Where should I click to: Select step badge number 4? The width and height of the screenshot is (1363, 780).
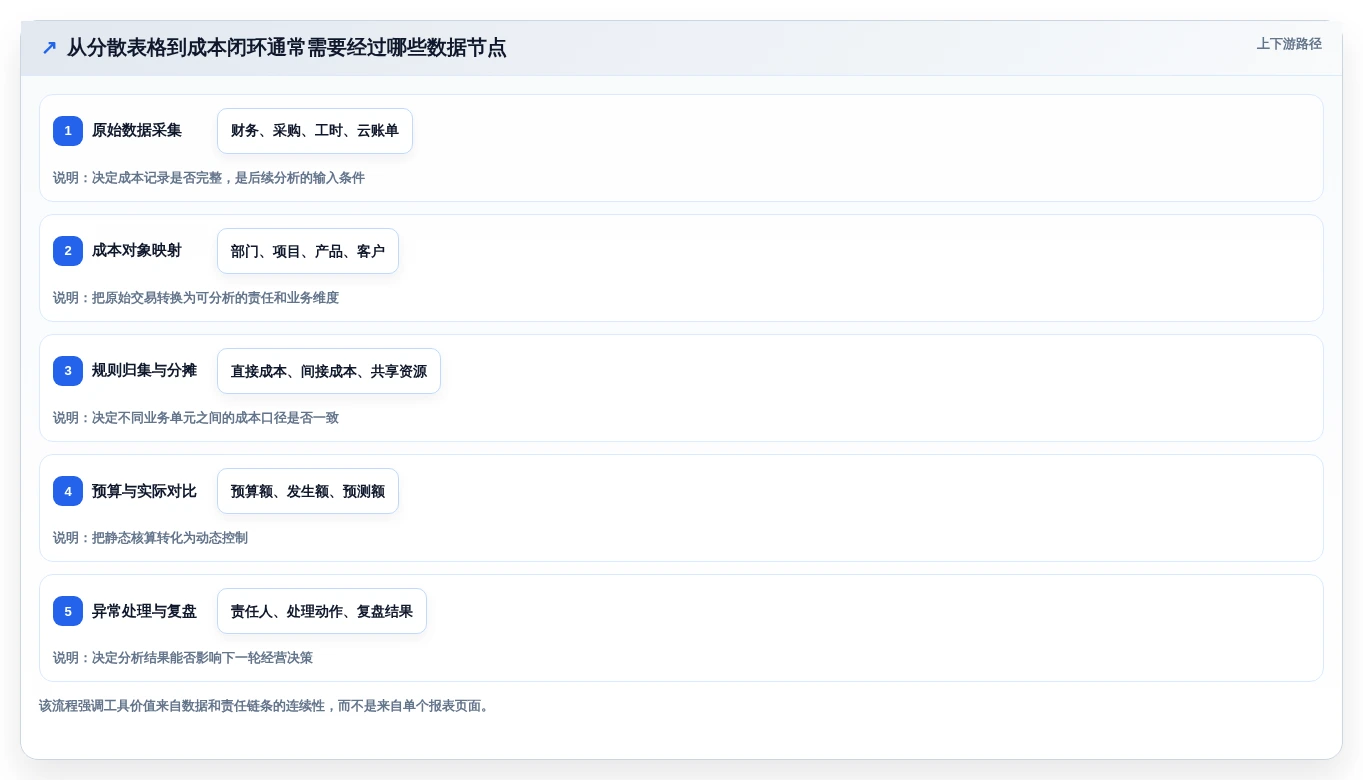pyautogui.click(x=68, y=491)
